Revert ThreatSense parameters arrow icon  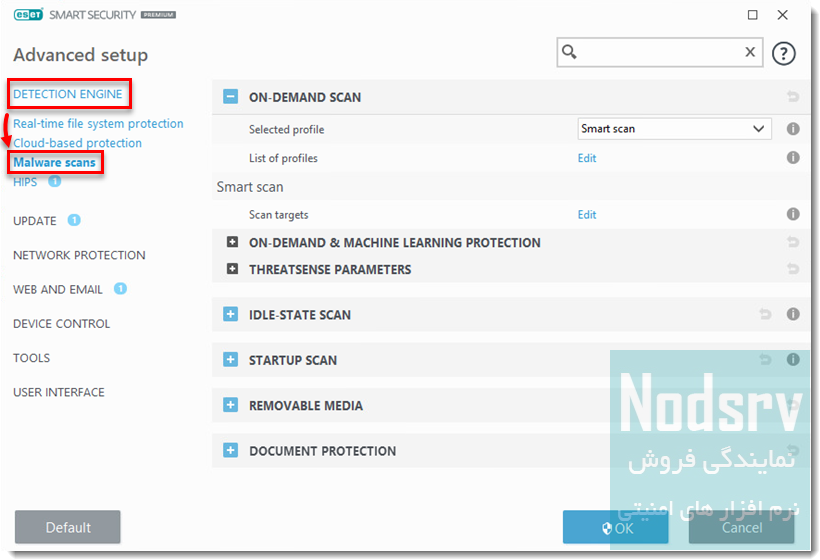coord(793,269)
